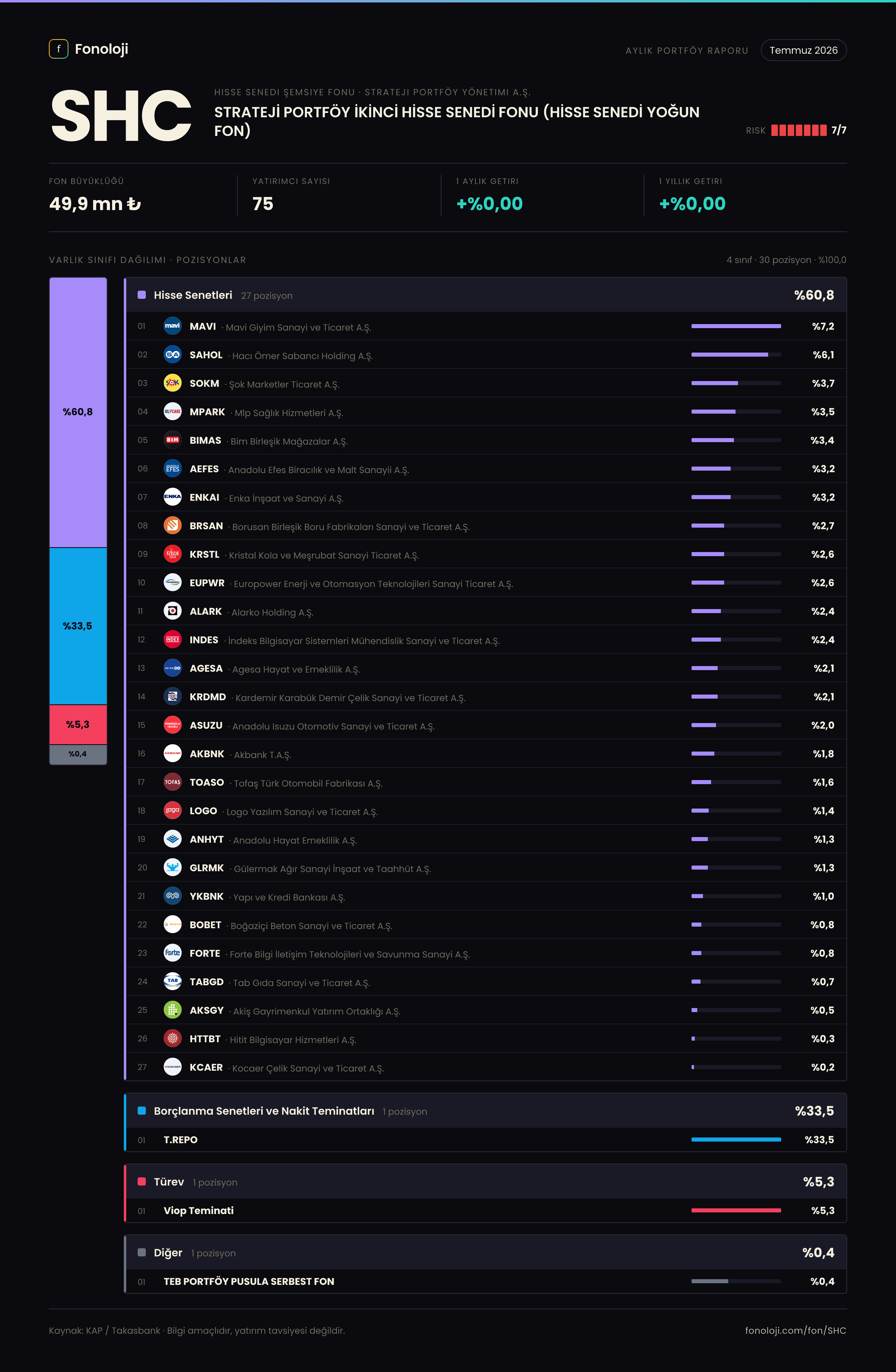
Task: Click the YKBNK Yapı Kredi logo
Action: pyautogui.click(x=172, y=896)
